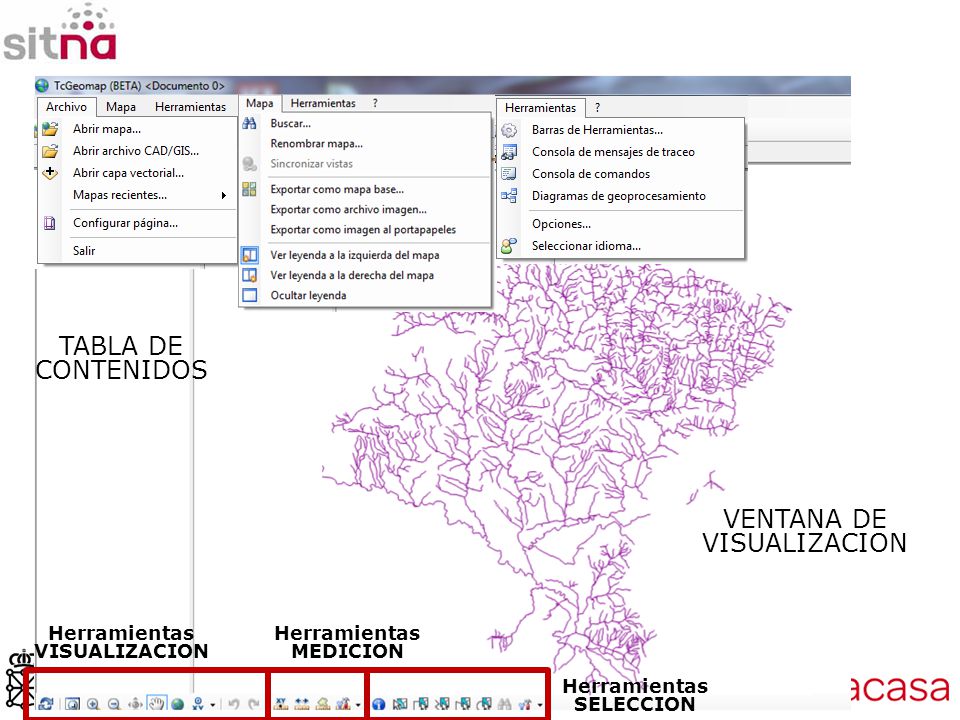Select the zoom window tool

pos(72,704)
